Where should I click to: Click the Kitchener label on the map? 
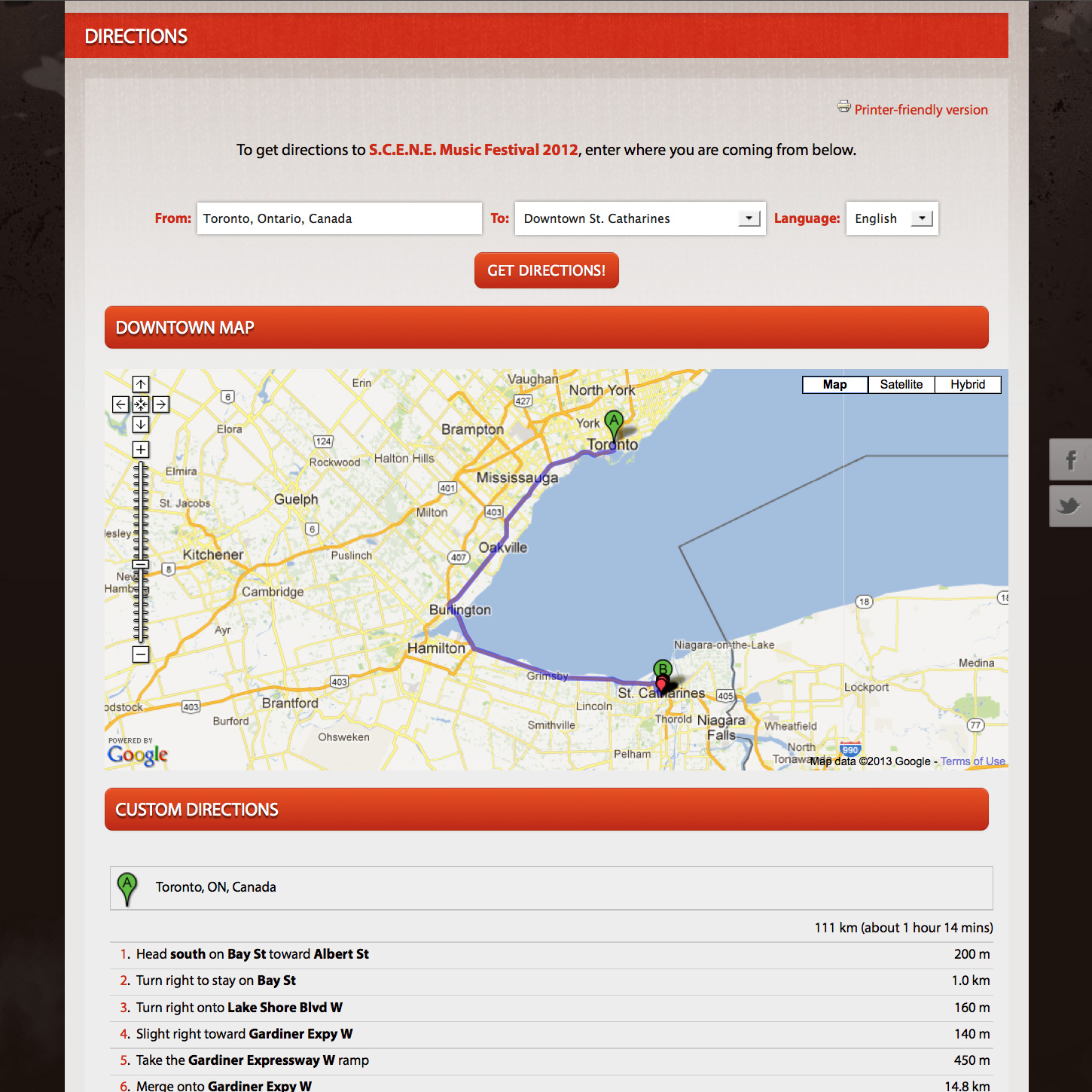click(213, 555)
